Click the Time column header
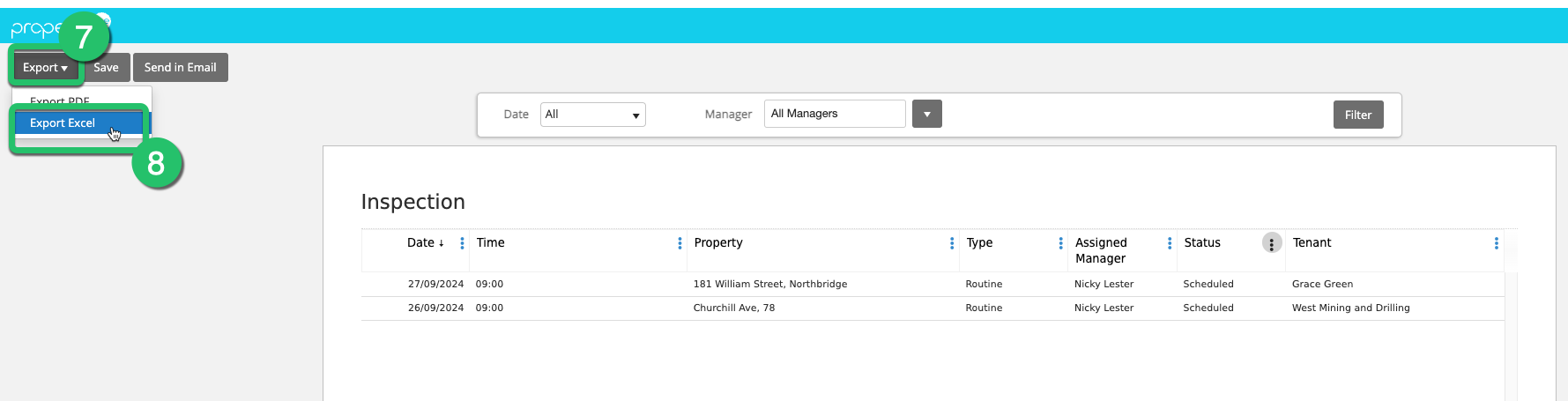 click(x=491, y=243)
